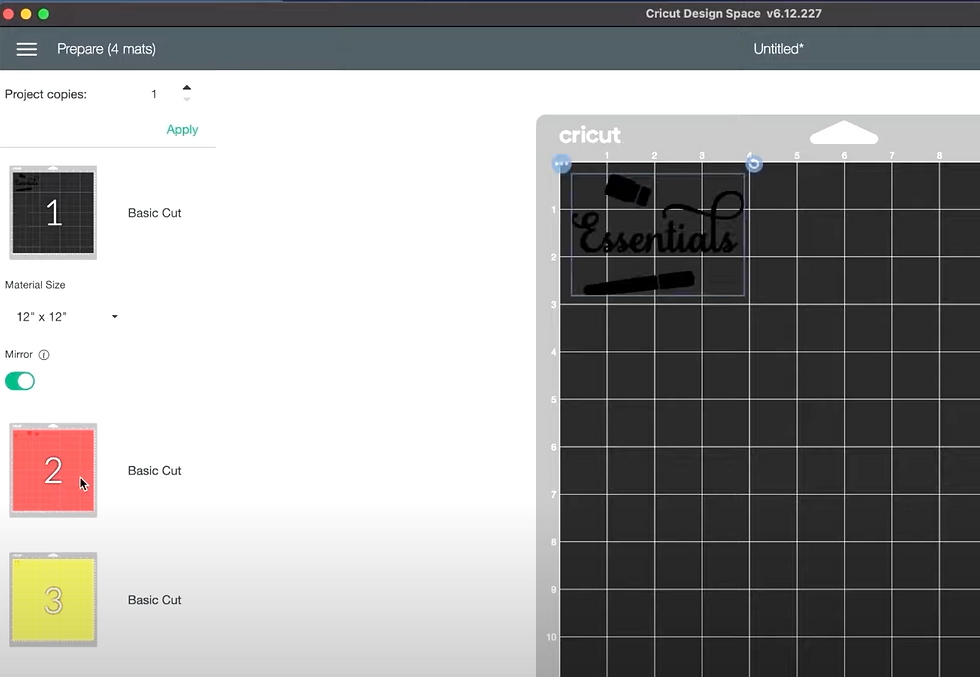Select the red mat 2 thumbnail
This screenshot has width=980, height=677.
point(53,470)
